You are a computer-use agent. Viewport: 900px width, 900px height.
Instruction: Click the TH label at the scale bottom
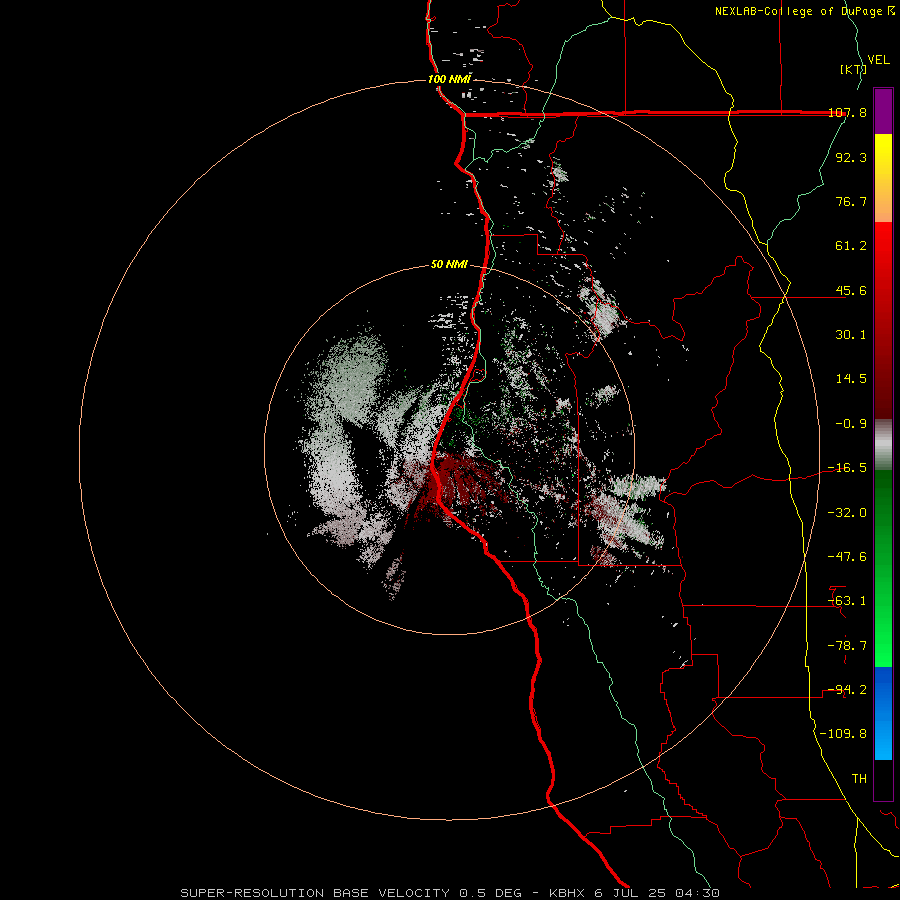859,779
